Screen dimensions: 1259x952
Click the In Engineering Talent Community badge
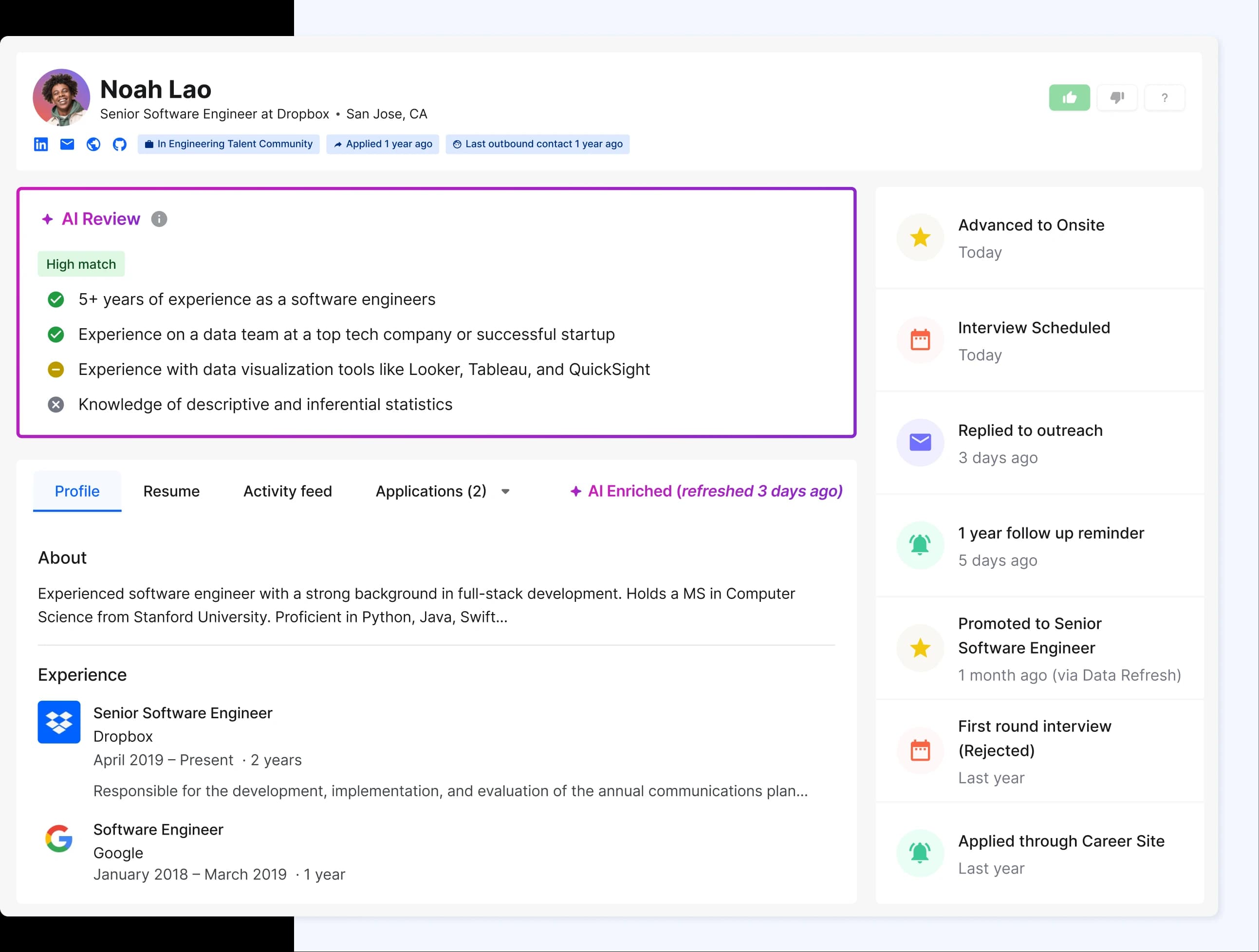[229, 144]
